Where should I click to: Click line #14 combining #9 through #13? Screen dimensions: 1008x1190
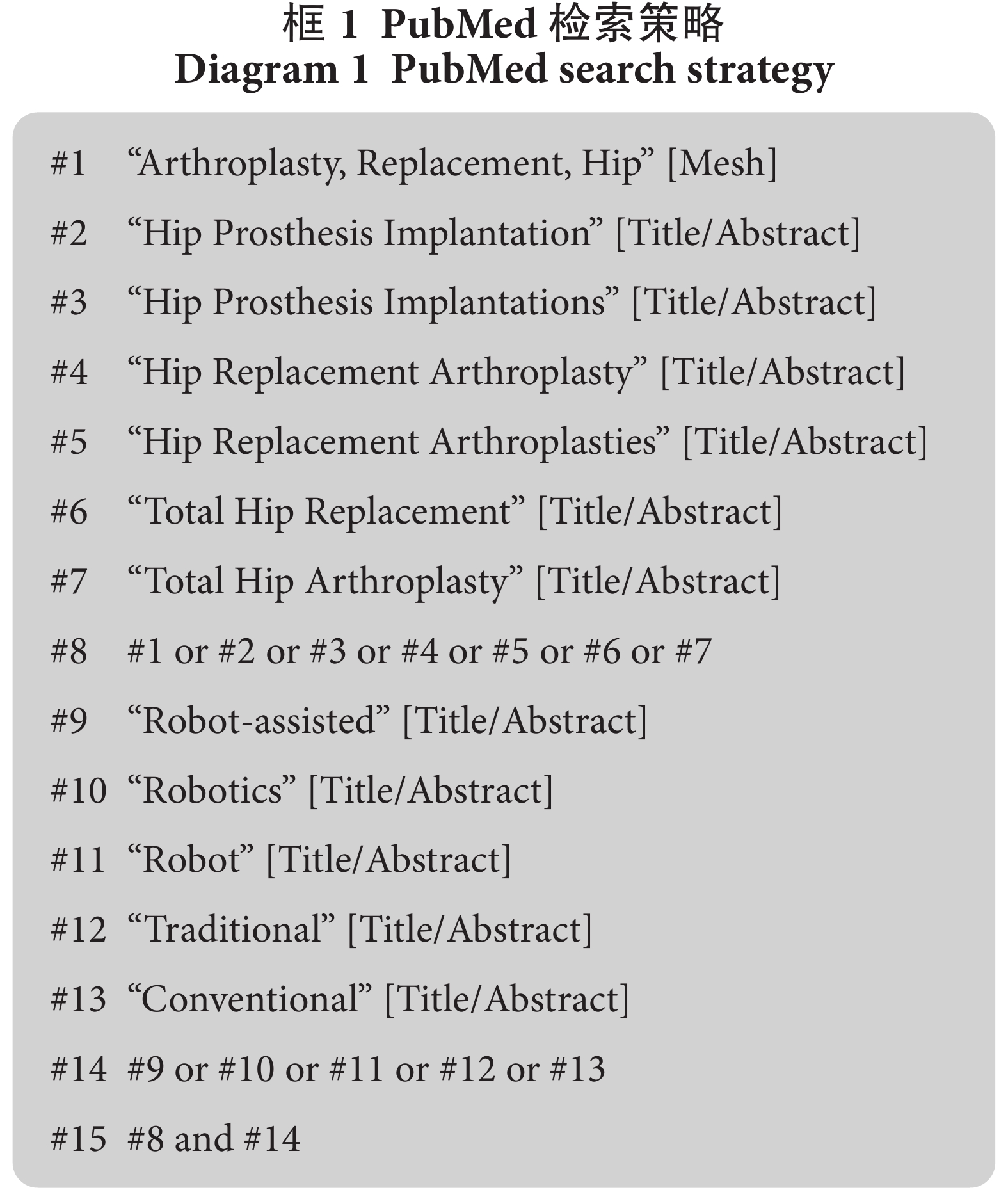point(328,1070)
